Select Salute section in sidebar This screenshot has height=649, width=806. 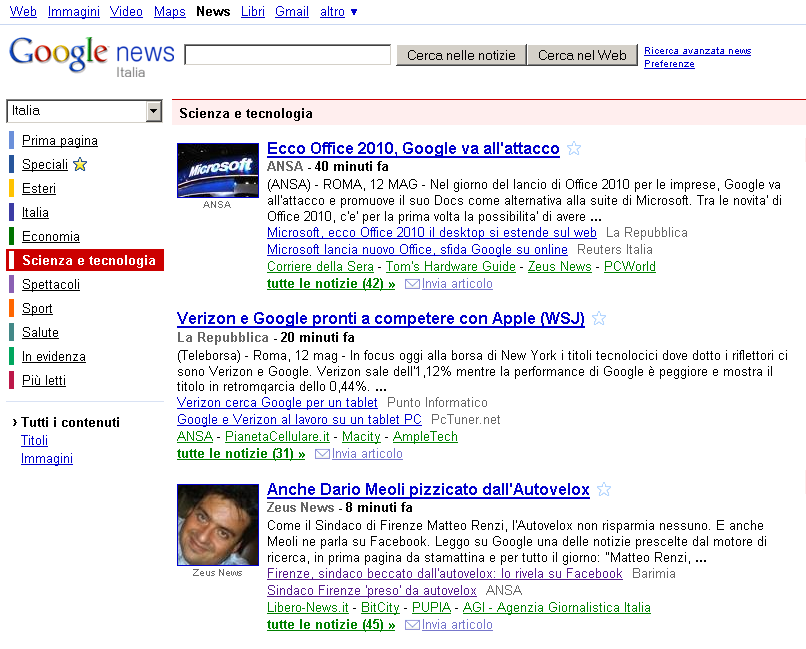(40, 332)
